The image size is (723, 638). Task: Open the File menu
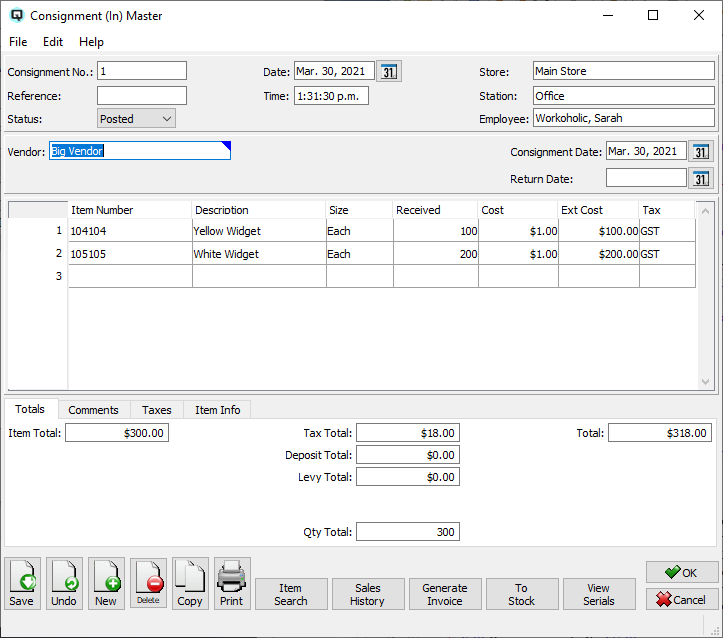18,42
